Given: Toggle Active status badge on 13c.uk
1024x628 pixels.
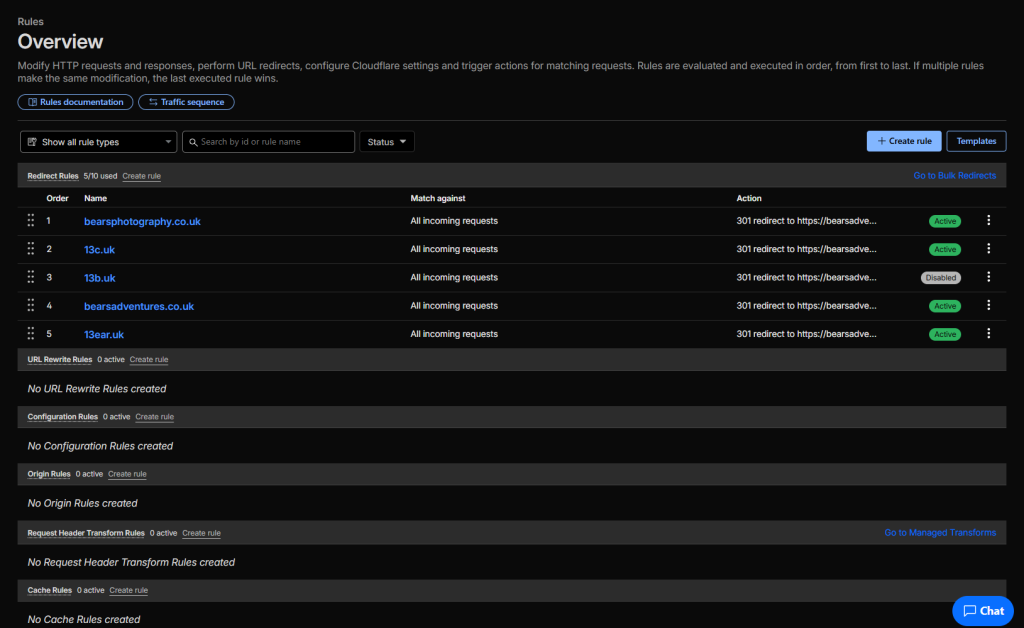Looking at the screenshot, I should point(944,250).
